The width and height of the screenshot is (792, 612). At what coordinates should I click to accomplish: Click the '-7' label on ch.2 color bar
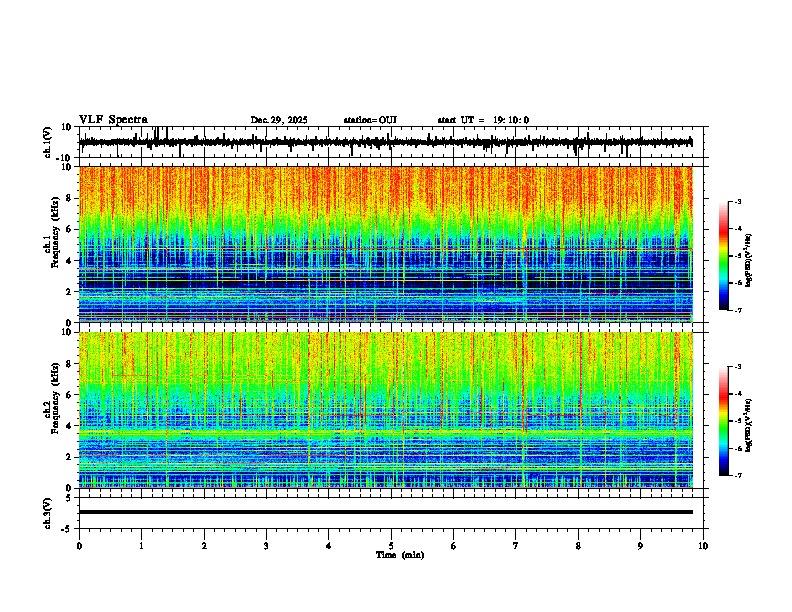click(738, 476)
